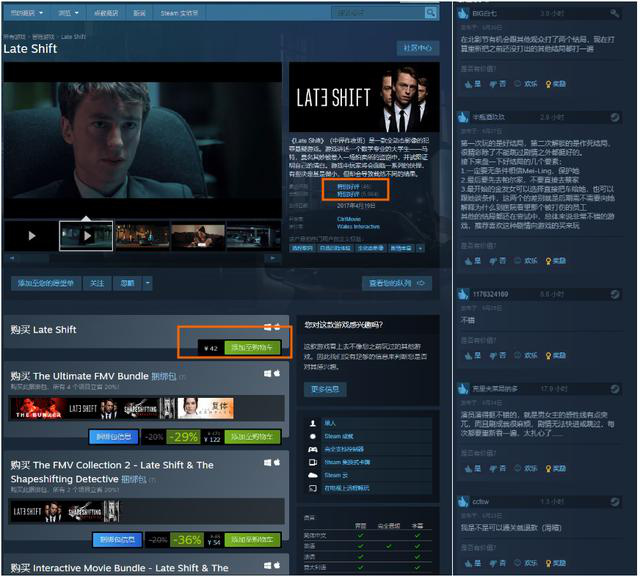Viewport: 640px width, 577px height.
Task: Click the Late Shift header capsule image
Action: point(364,97)
